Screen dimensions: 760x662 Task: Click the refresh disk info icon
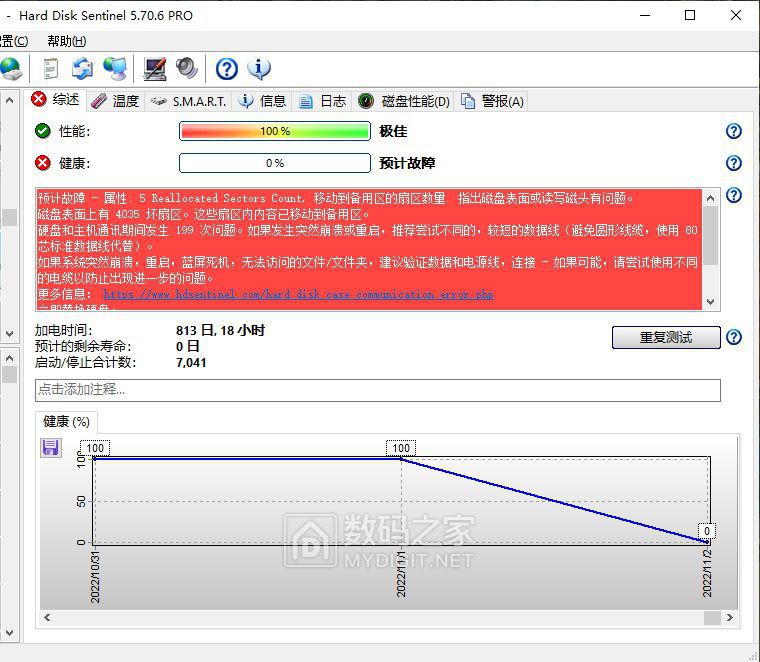pos(82,69)
